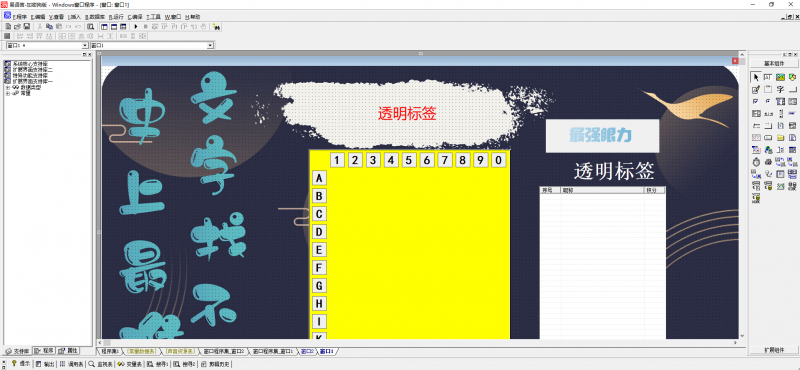Select the 字 label component icon

pos(780,89)
